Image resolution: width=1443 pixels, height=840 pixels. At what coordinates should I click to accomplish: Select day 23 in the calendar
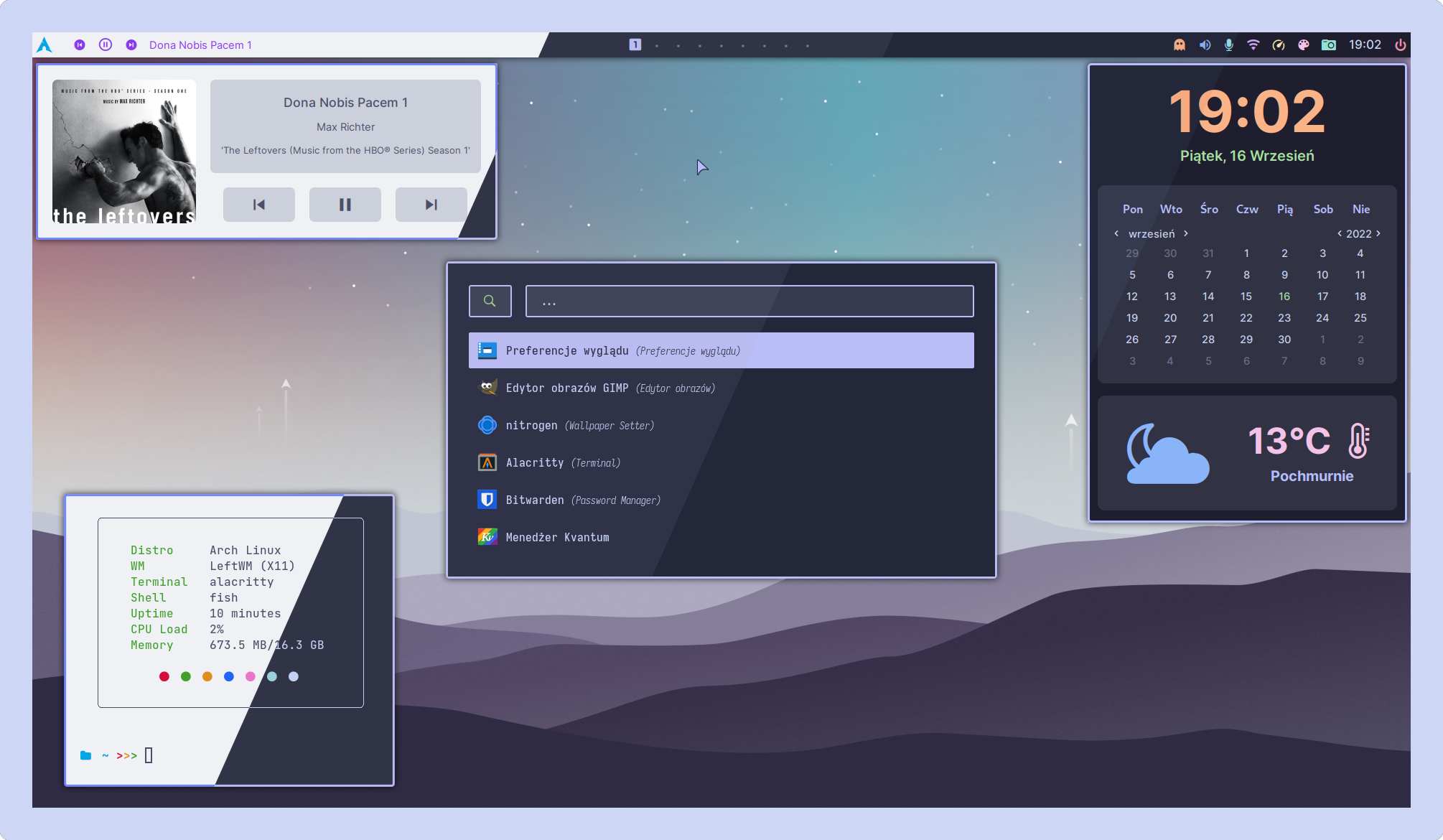coord(1284,318)
